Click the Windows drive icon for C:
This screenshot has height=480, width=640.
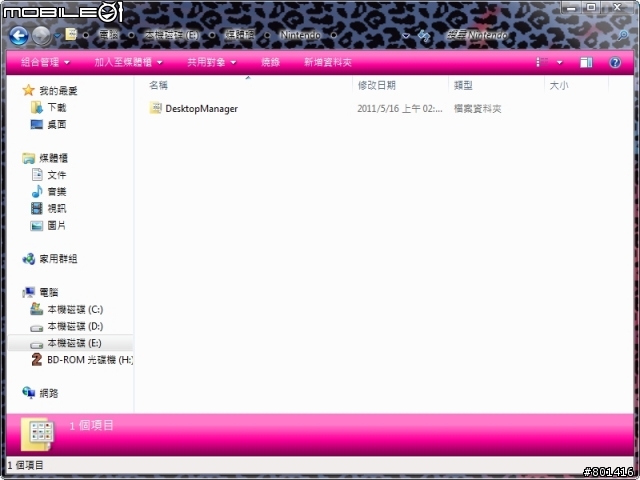[x=37, y=309]
